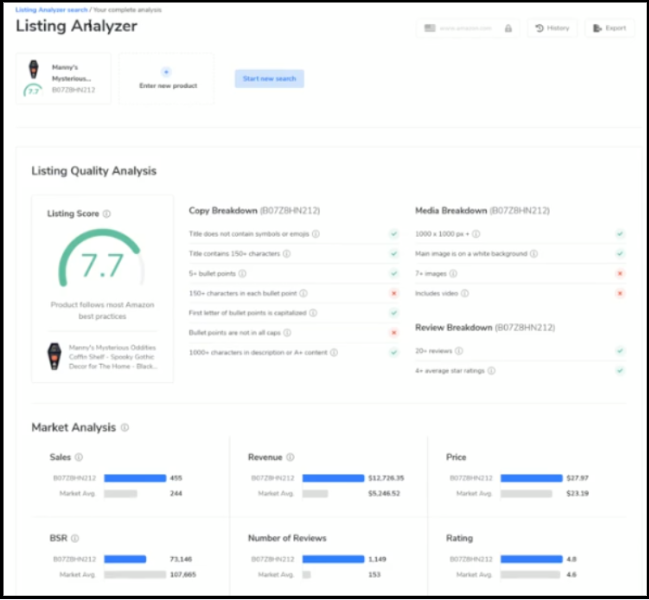Click the Revenue blue bar for B07Z8HN212
Image resolution: width=649 pixels, height=600 pixels.
(333, 478)
